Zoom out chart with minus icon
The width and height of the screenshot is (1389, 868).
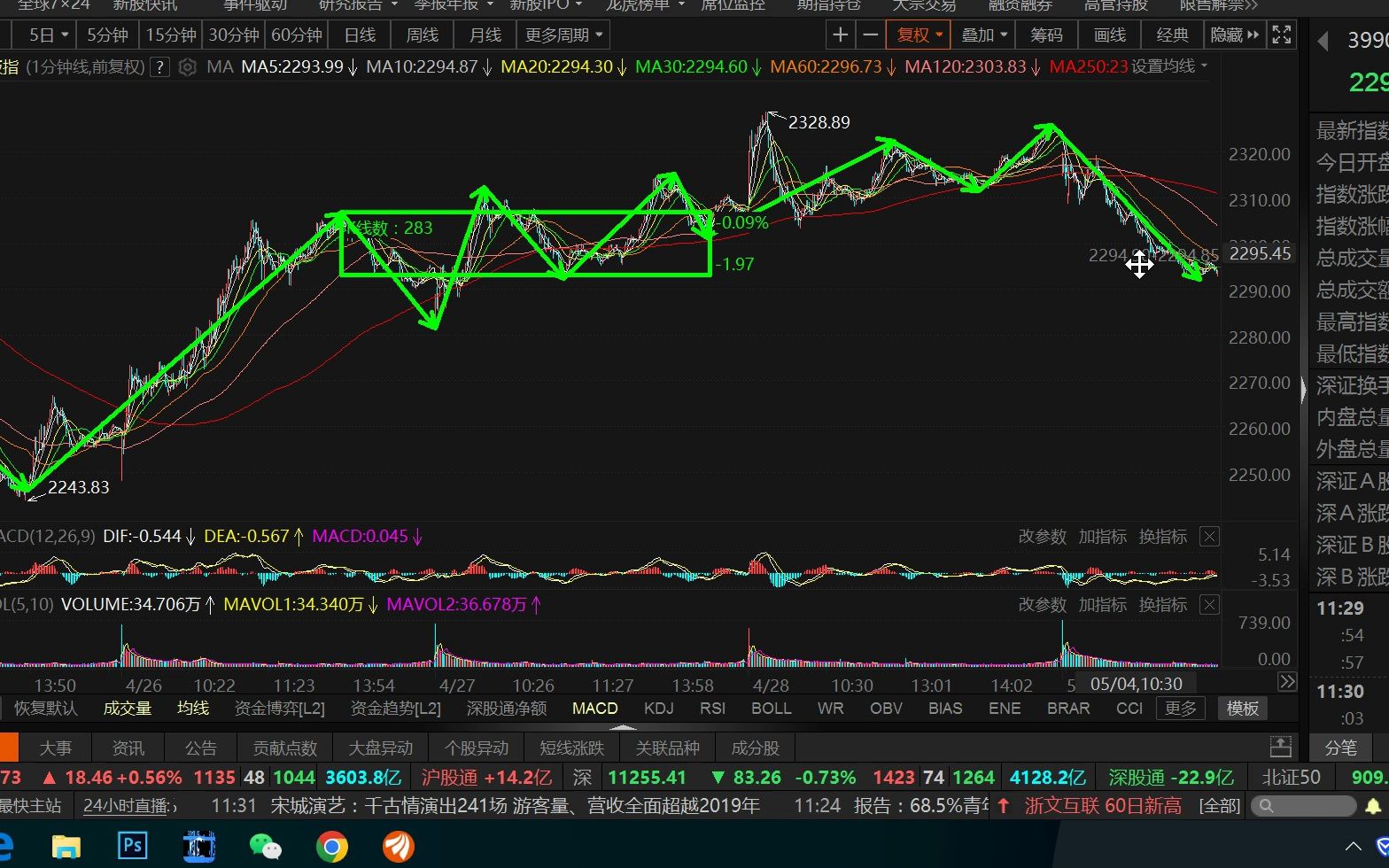click(x=870, y=35)
